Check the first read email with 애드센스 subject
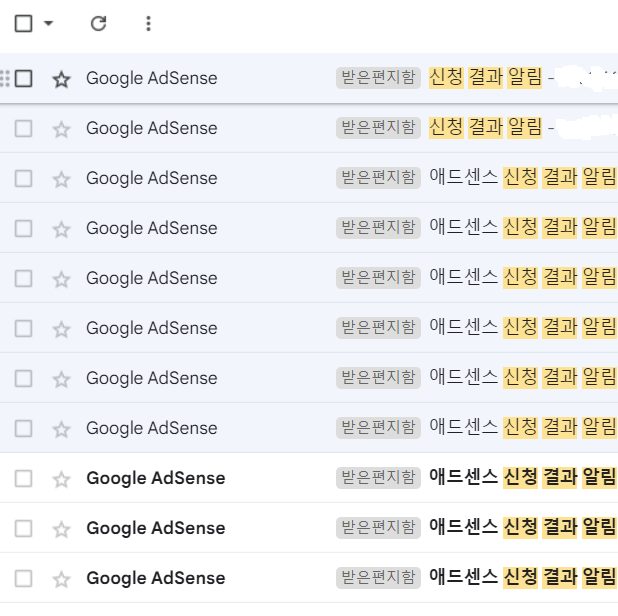618x616 pixels. click(x=23, y=178)
